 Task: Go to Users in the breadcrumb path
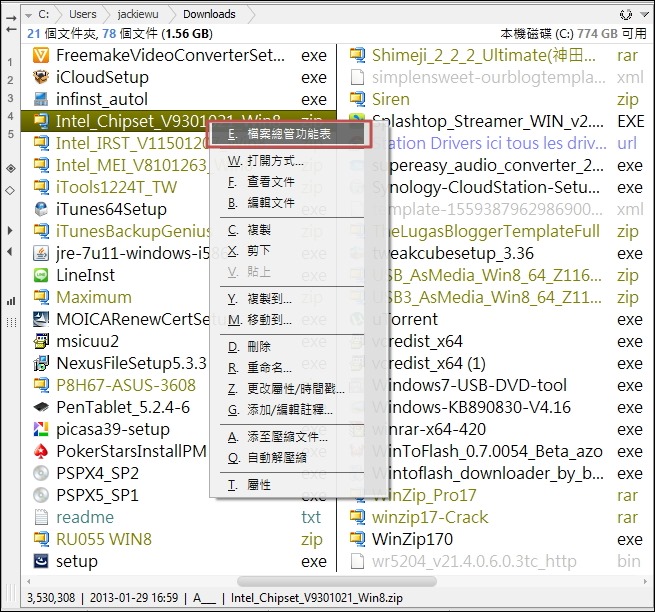click(x=83, y=14)
